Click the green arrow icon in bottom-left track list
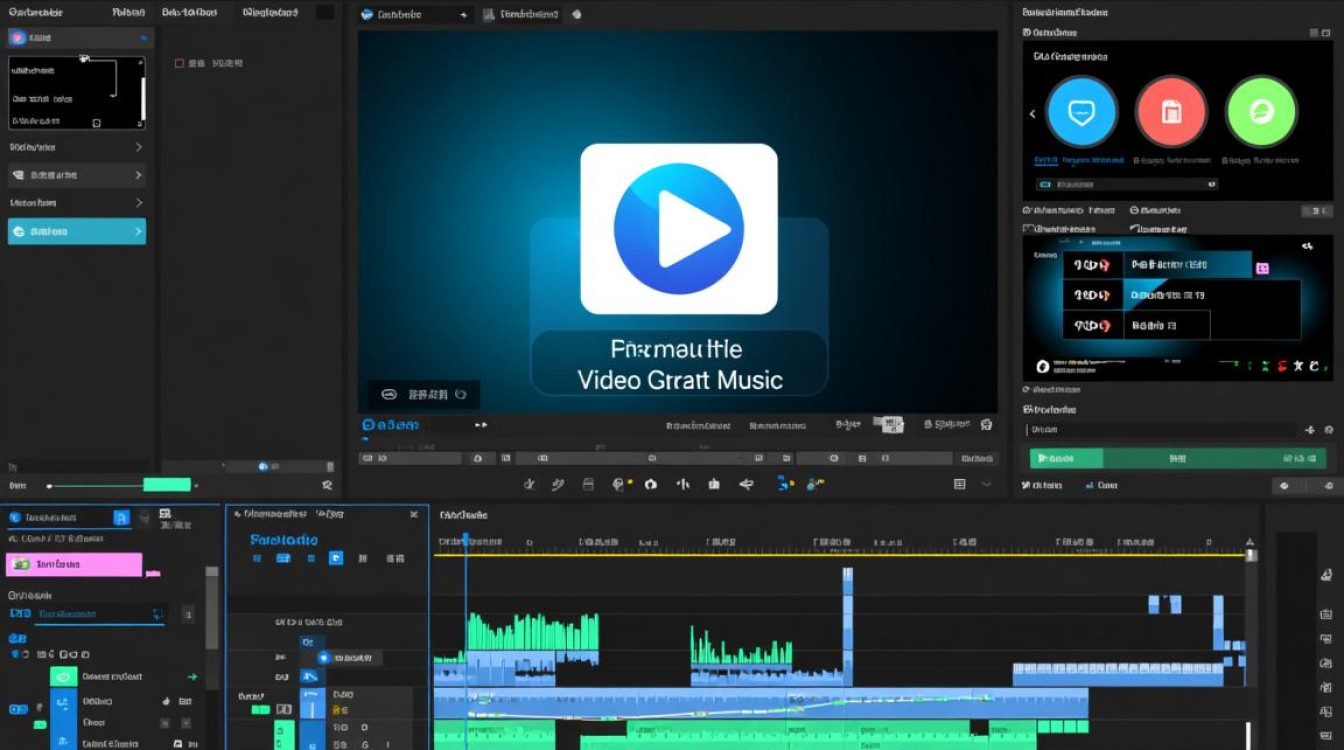 click(x=192, y=677)
